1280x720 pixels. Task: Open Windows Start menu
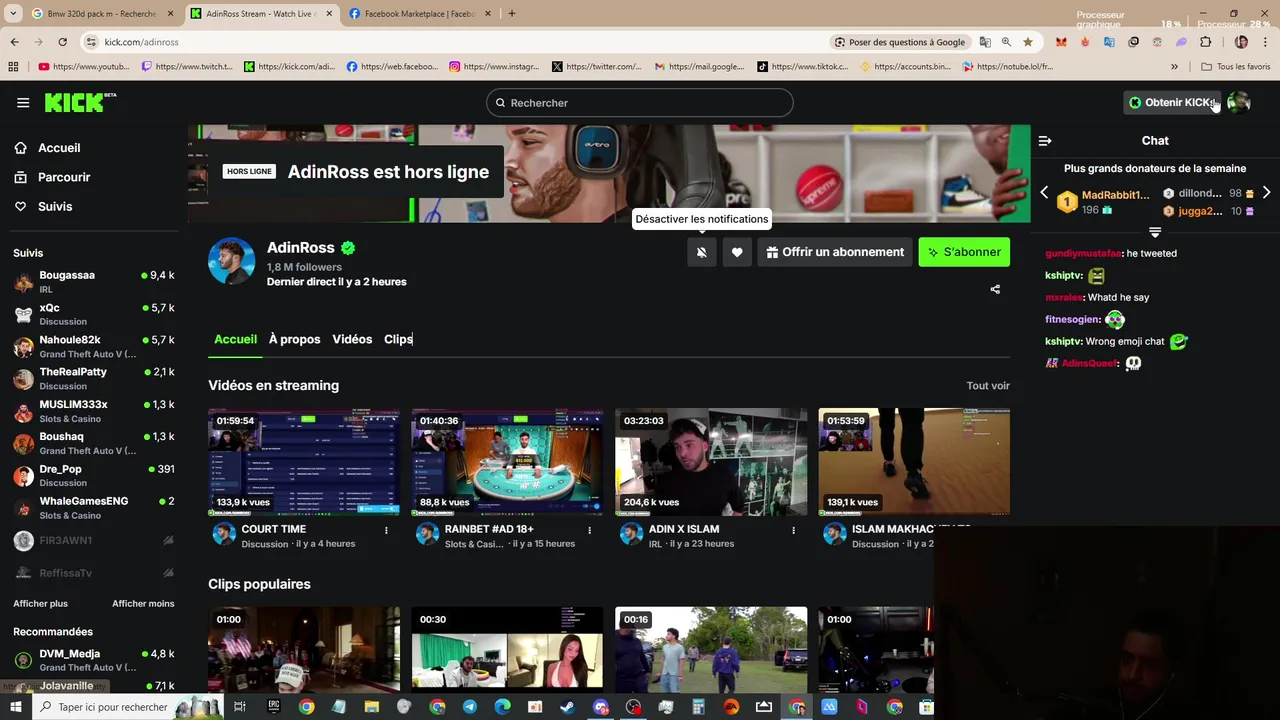16,707
